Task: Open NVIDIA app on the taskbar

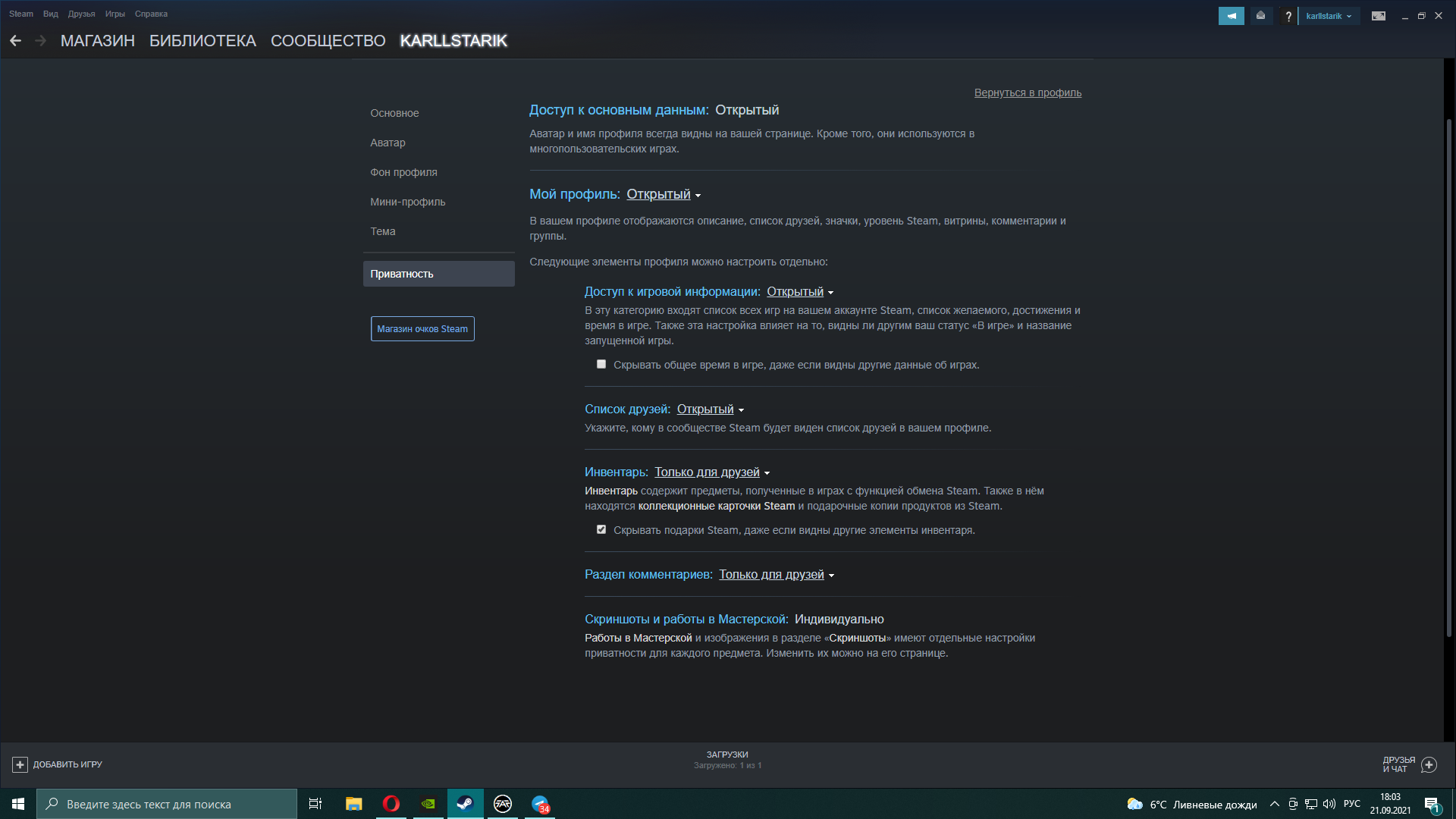Action: tap(428, 804)
